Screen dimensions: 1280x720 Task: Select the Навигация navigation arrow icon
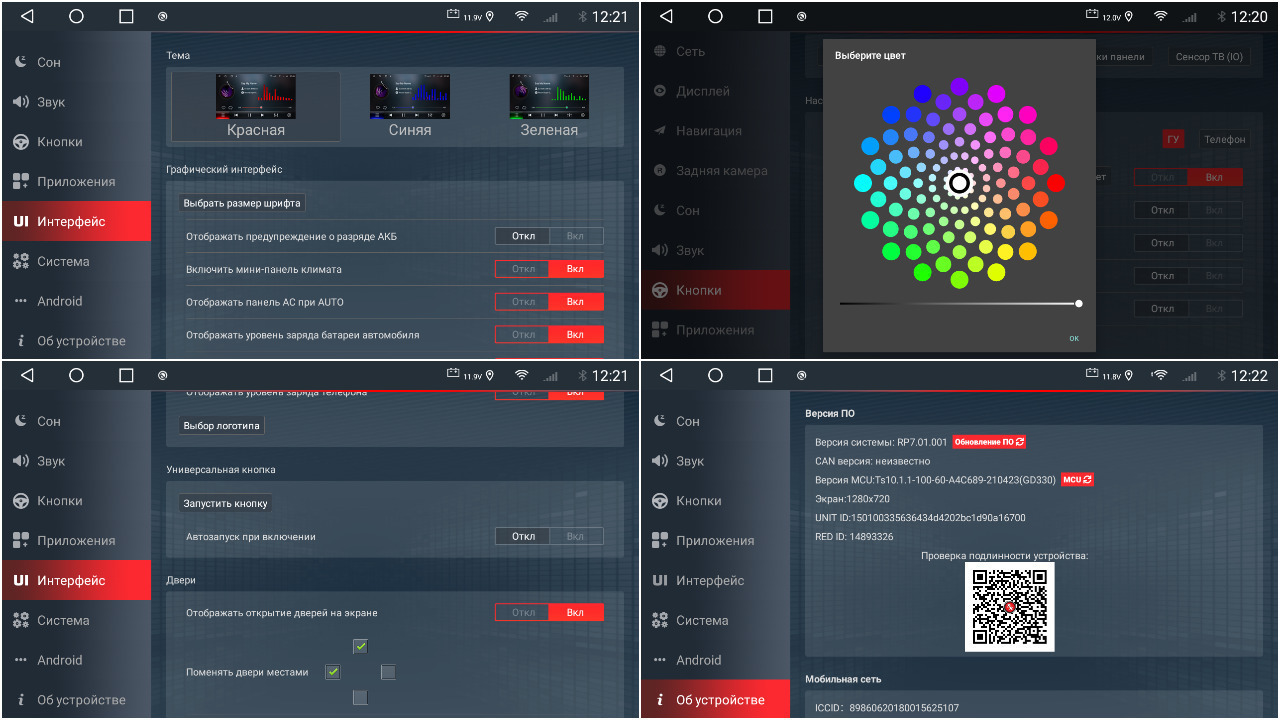(660, 131)
